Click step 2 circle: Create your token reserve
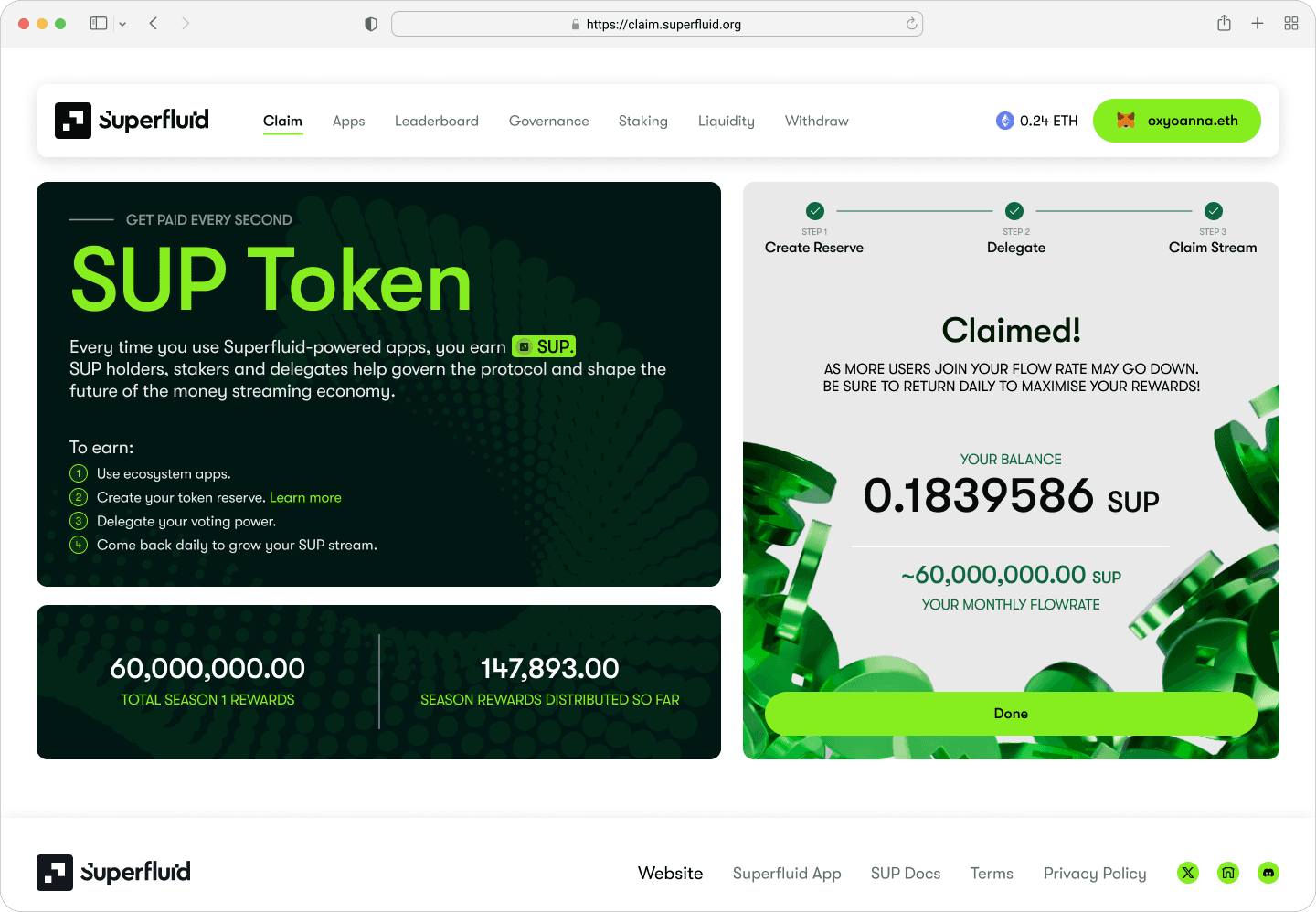 (x=79, y=497)
